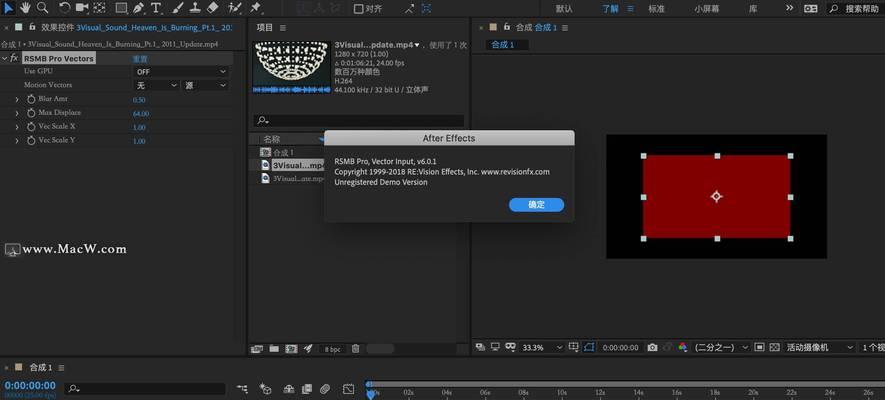This screenshot has width=885, height=400.
Task: Click Interpret Footage icon in Project panel
Action: 257,349
